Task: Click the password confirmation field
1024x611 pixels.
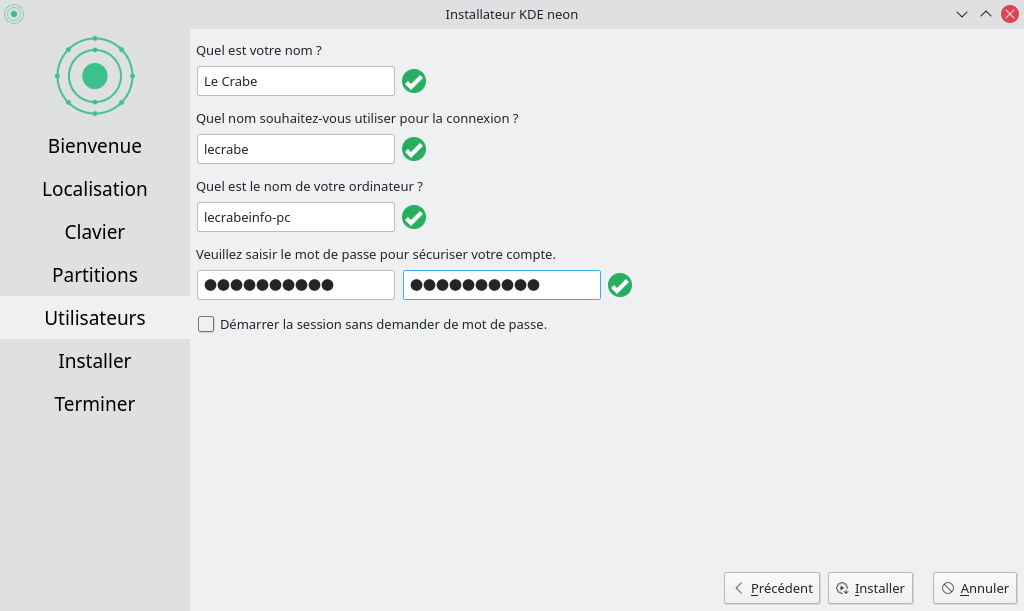Action: point(502,285)
